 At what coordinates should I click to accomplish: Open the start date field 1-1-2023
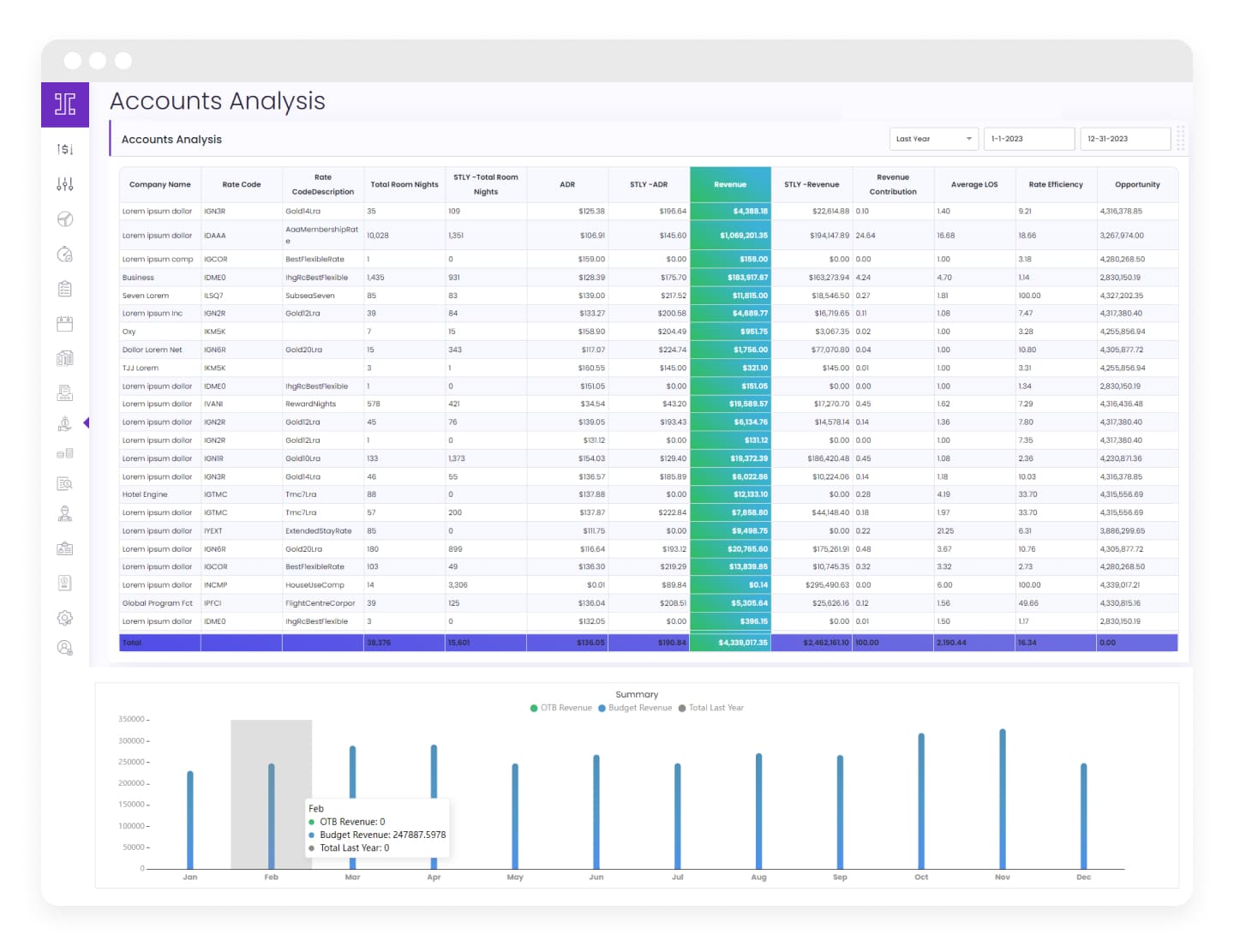(1028, 139)
